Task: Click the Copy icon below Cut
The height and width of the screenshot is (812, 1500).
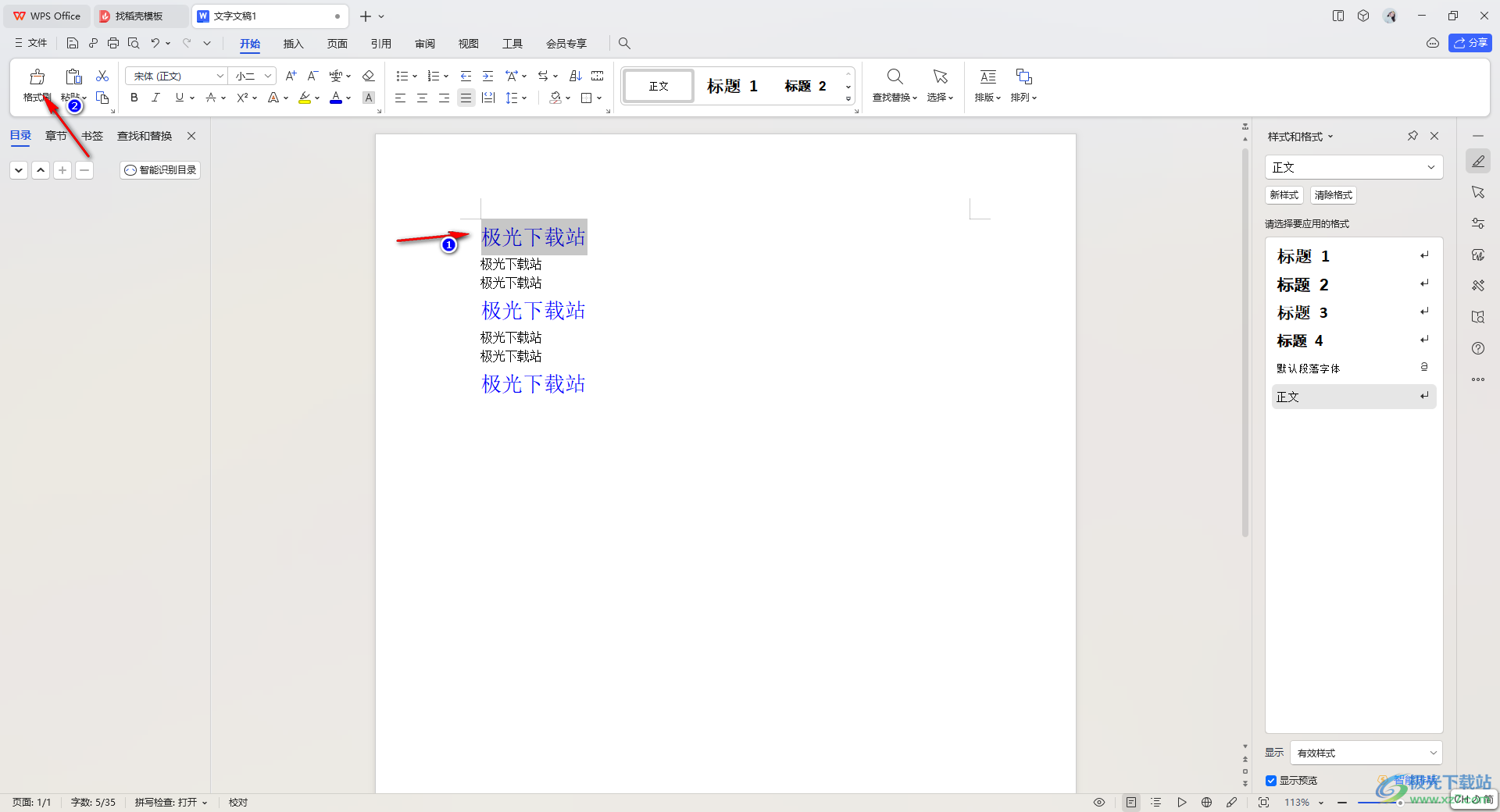Action: pyautogui.click(x=102, y=98)
